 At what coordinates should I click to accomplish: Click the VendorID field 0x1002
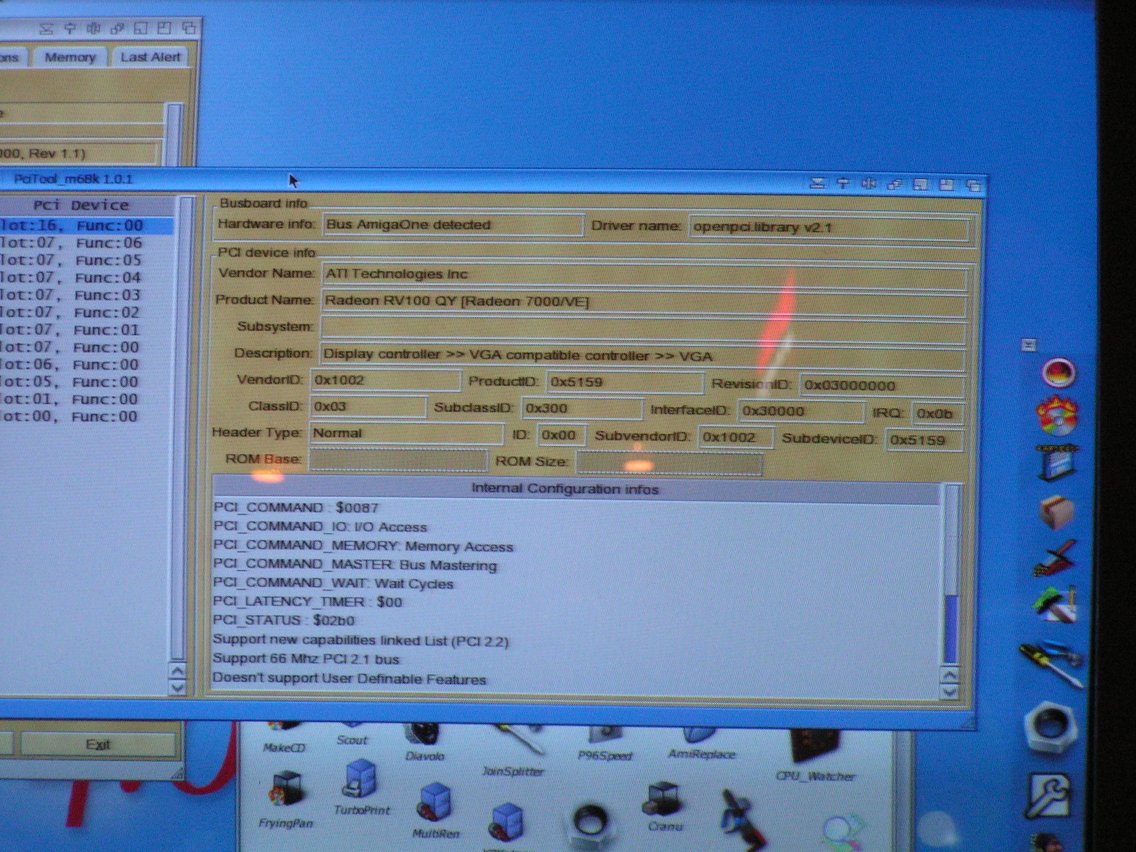pyautogui.click(x=385, y=380)
